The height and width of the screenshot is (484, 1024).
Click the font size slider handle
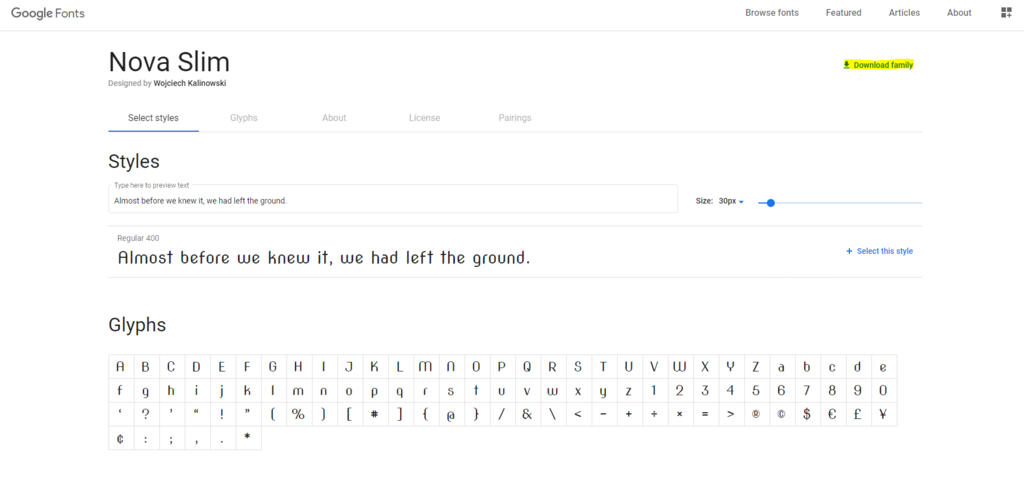click(771, 203)
